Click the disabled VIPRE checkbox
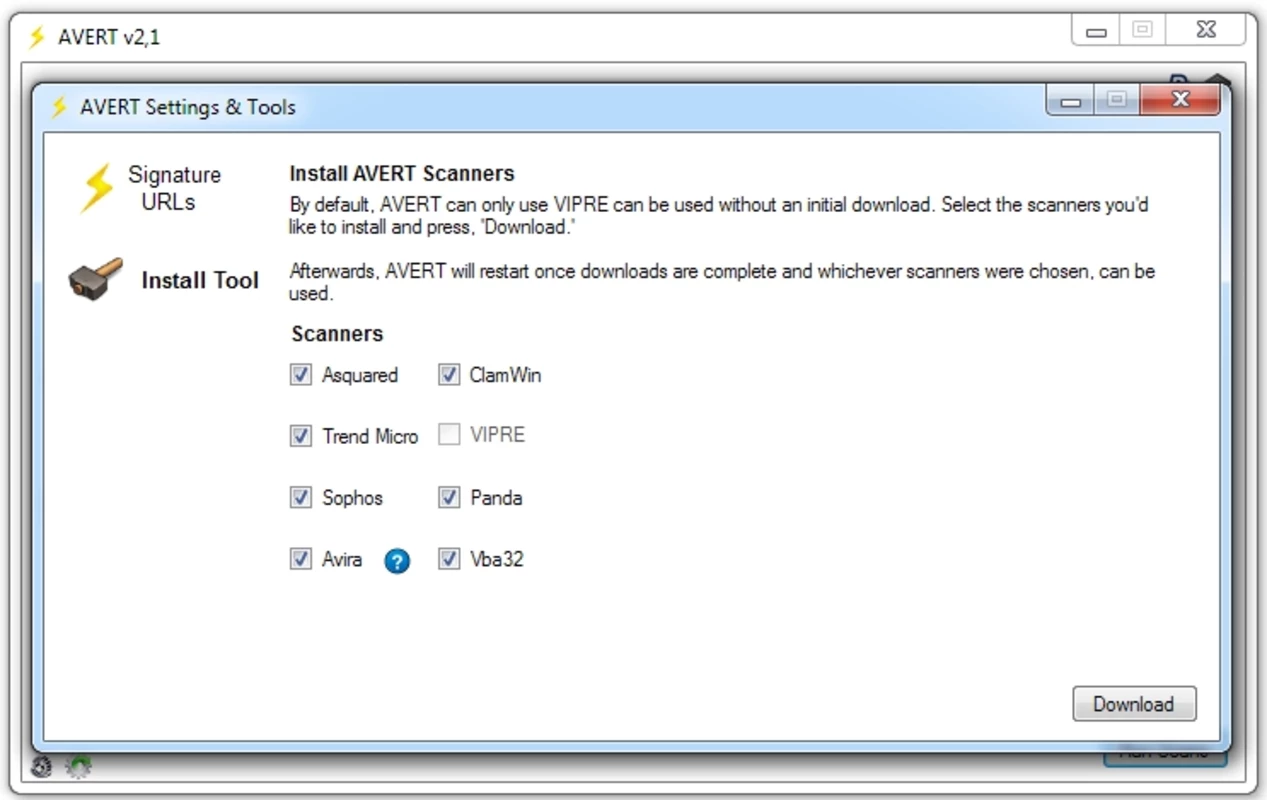The height and width of the screenshot is (800, 1267). click(449, 435)
